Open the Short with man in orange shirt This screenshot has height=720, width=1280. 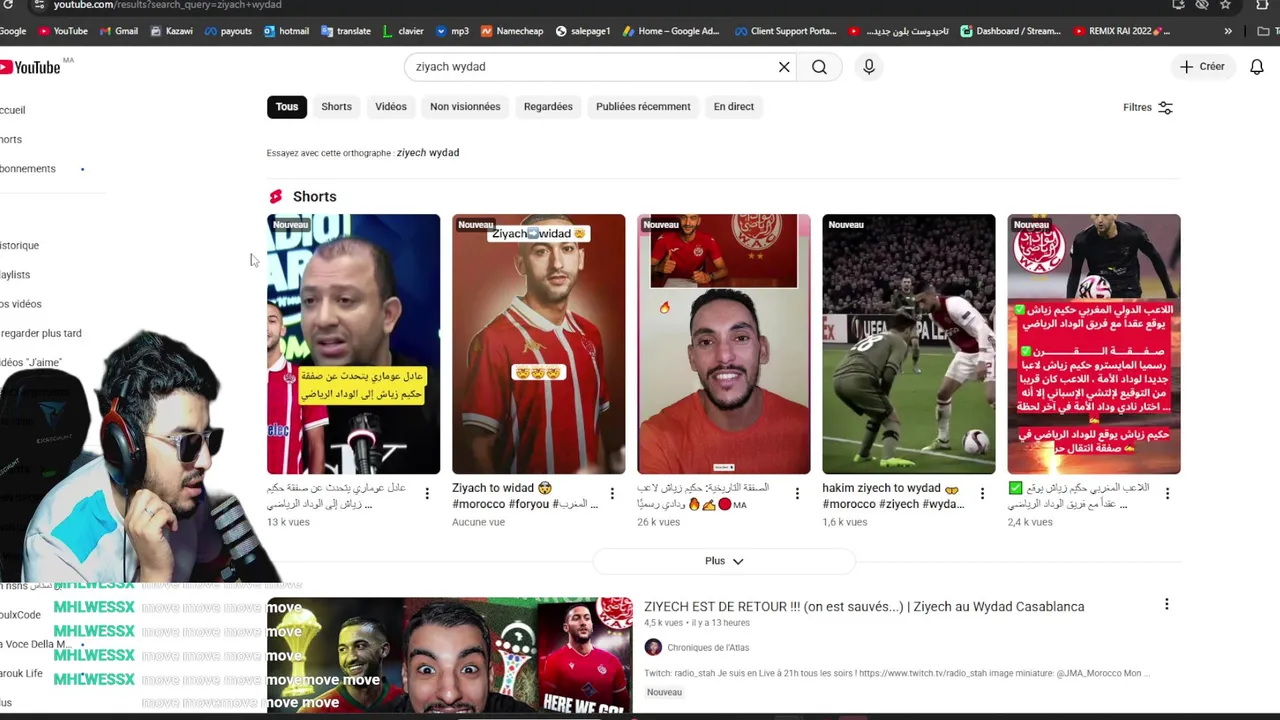tap(723, 344)
